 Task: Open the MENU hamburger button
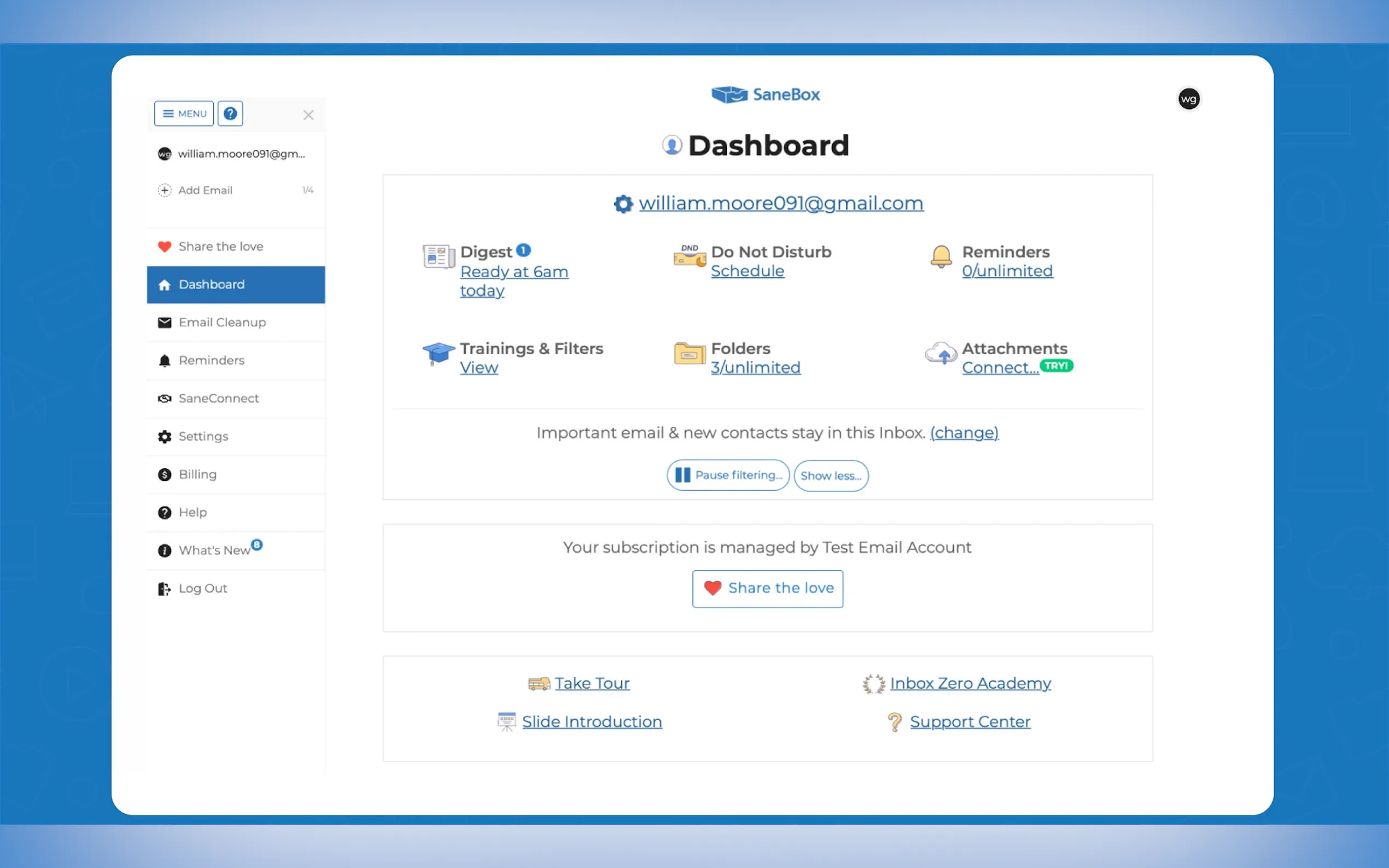(x=184, y=114)
